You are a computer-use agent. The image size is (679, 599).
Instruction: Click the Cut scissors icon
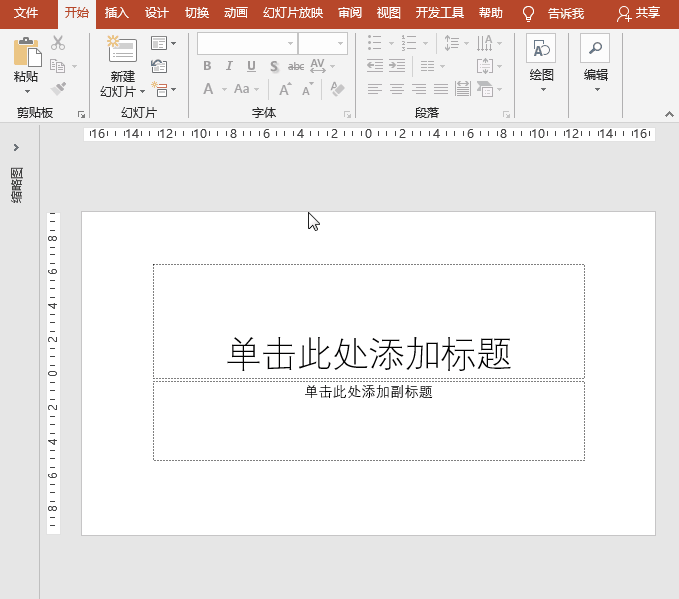[x=58, y=42]
